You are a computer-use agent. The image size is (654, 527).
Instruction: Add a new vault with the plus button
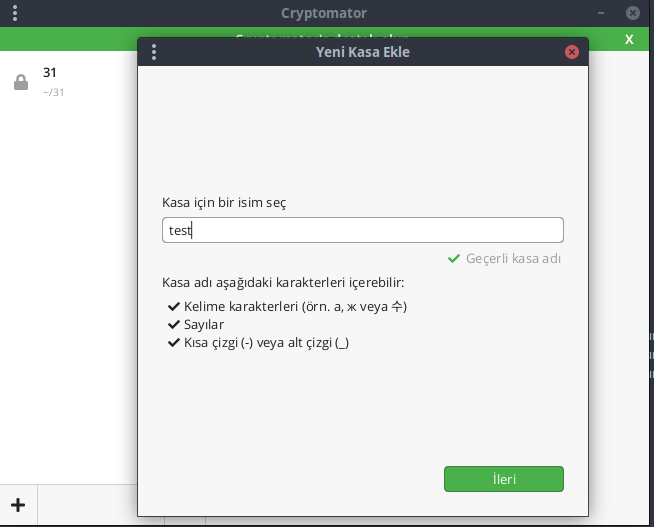point(18,505)
